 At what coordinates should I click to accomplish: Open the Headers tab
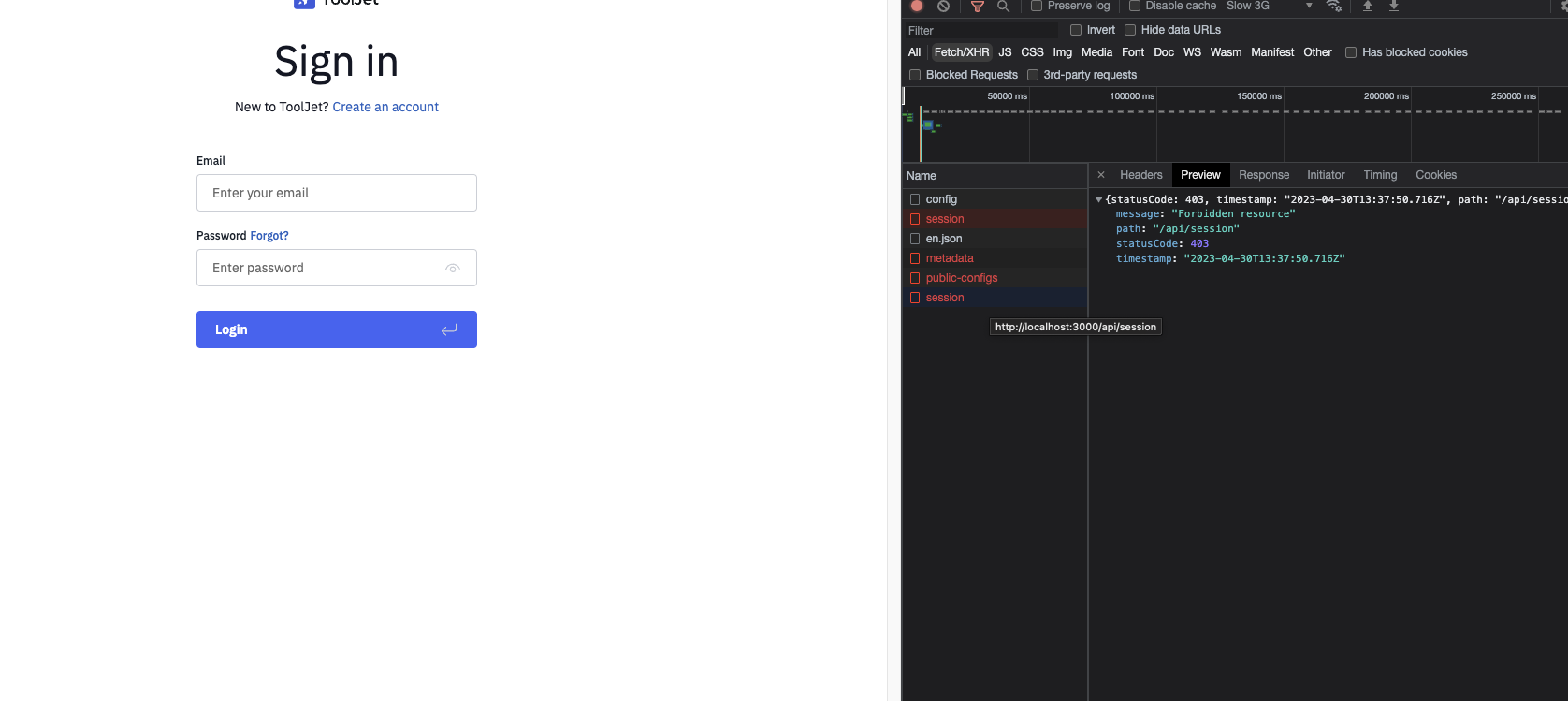click(1141, 175)
